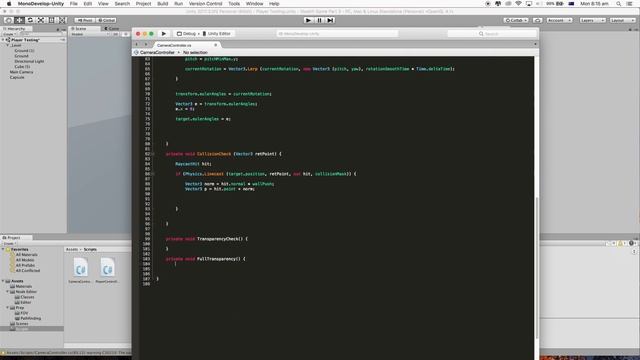Open the Project menu
The height and width of the screenshot is (360, 640).
click(x=143, y=4)
